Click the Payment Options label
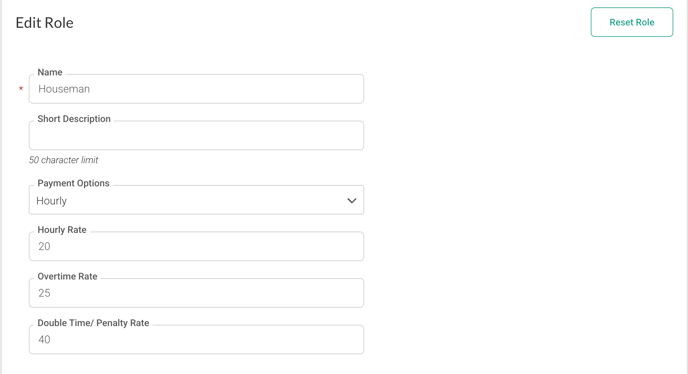The height and width of the screenshot is (374, 688). (73, 183)
